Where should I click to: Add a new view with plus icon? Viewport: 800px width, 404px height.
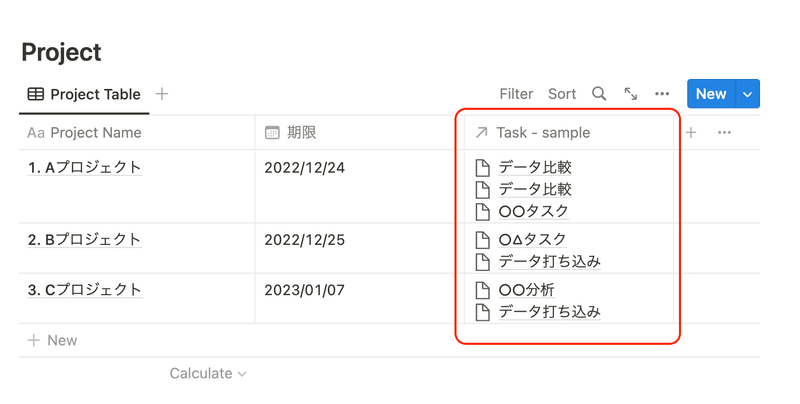click(162, 94)
